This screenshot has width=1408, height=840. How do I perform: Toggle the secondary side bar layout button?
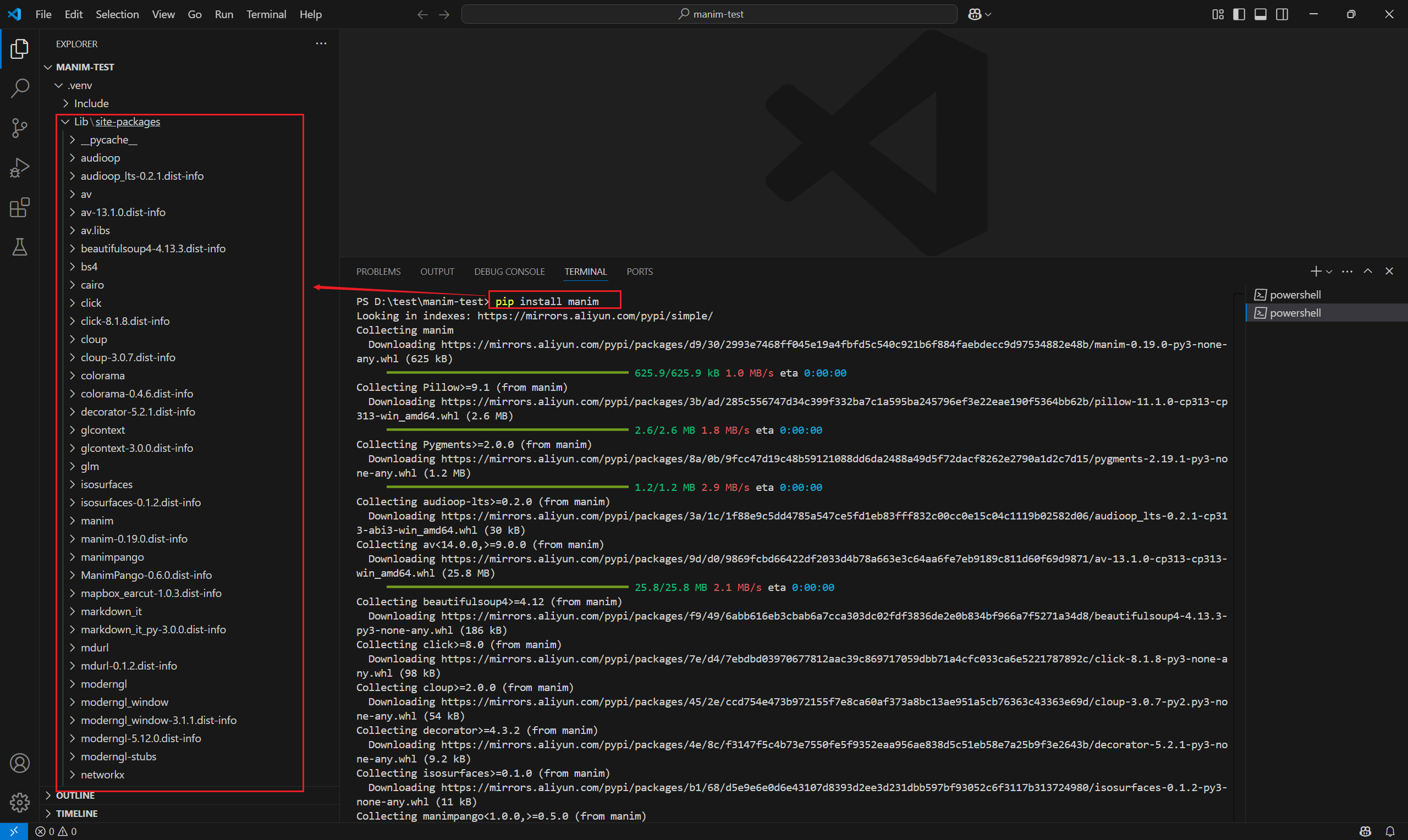[1282, 14]
